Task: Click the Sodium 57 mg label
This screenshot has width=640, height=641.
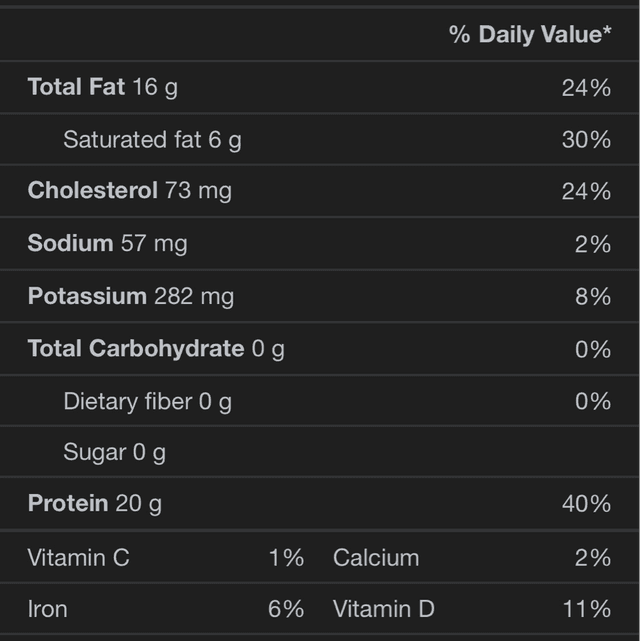Action: coord(107,243)
